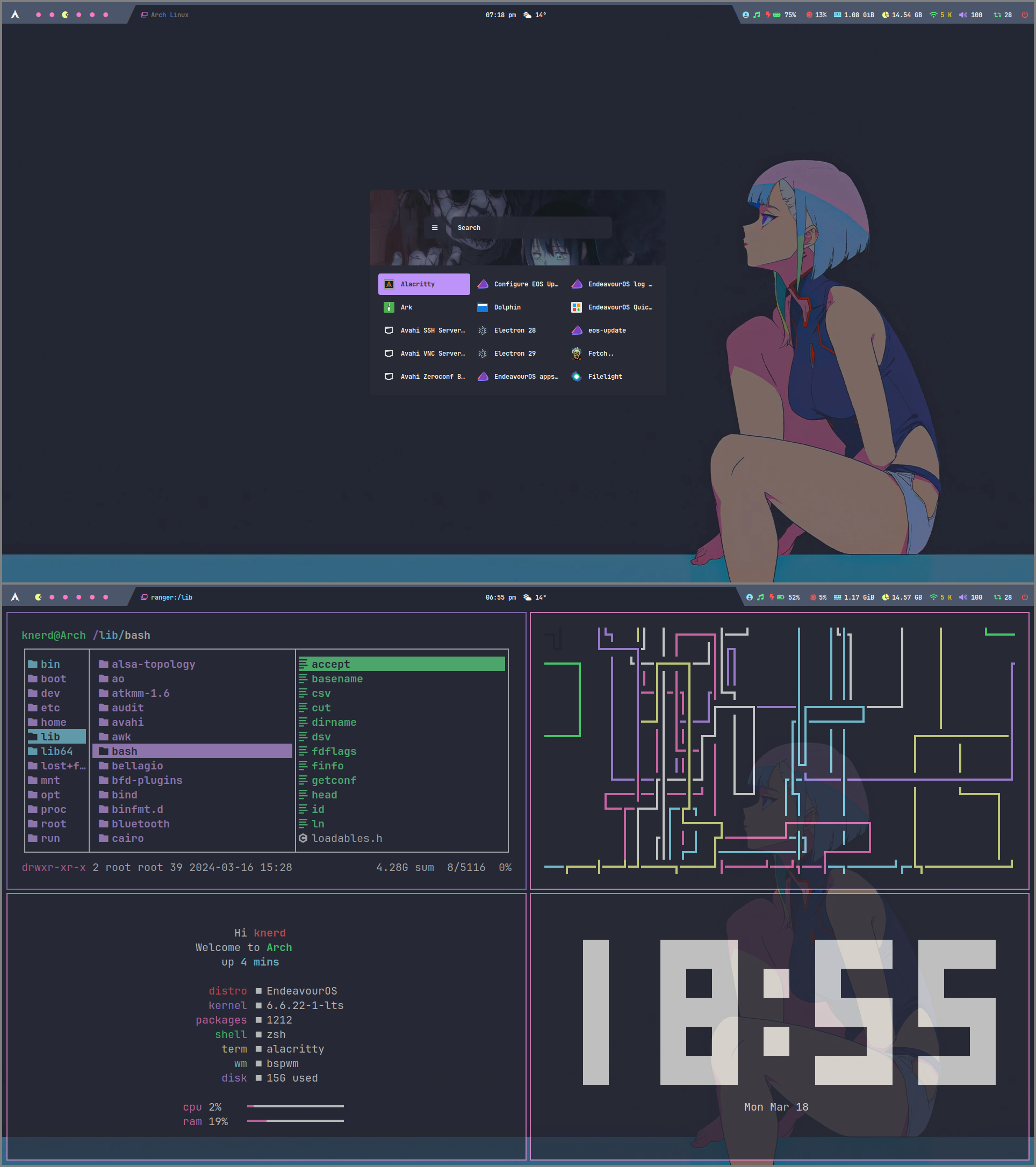The image size is (1036, 1167).
Task: Open the EndeavourOS Quic… launcher entry
Action: pos(611,307)
